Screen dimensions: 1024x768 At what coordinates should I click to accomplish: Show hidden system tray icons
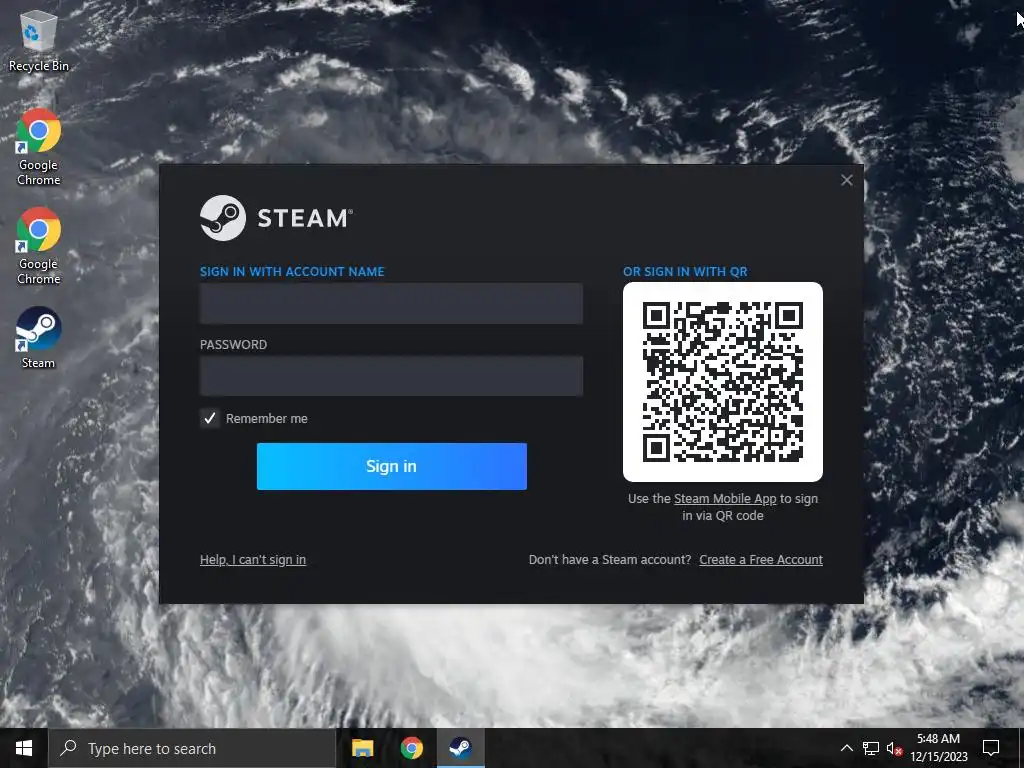(x=846, y=748)
